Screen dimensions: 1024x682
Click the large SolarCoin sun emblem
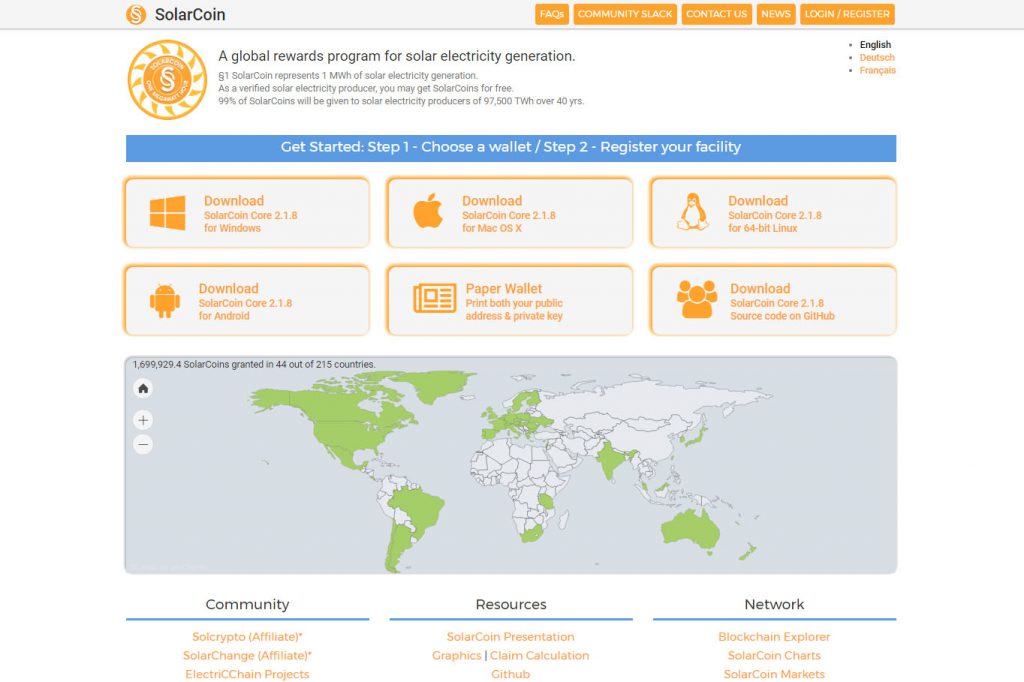click(167, 80)
